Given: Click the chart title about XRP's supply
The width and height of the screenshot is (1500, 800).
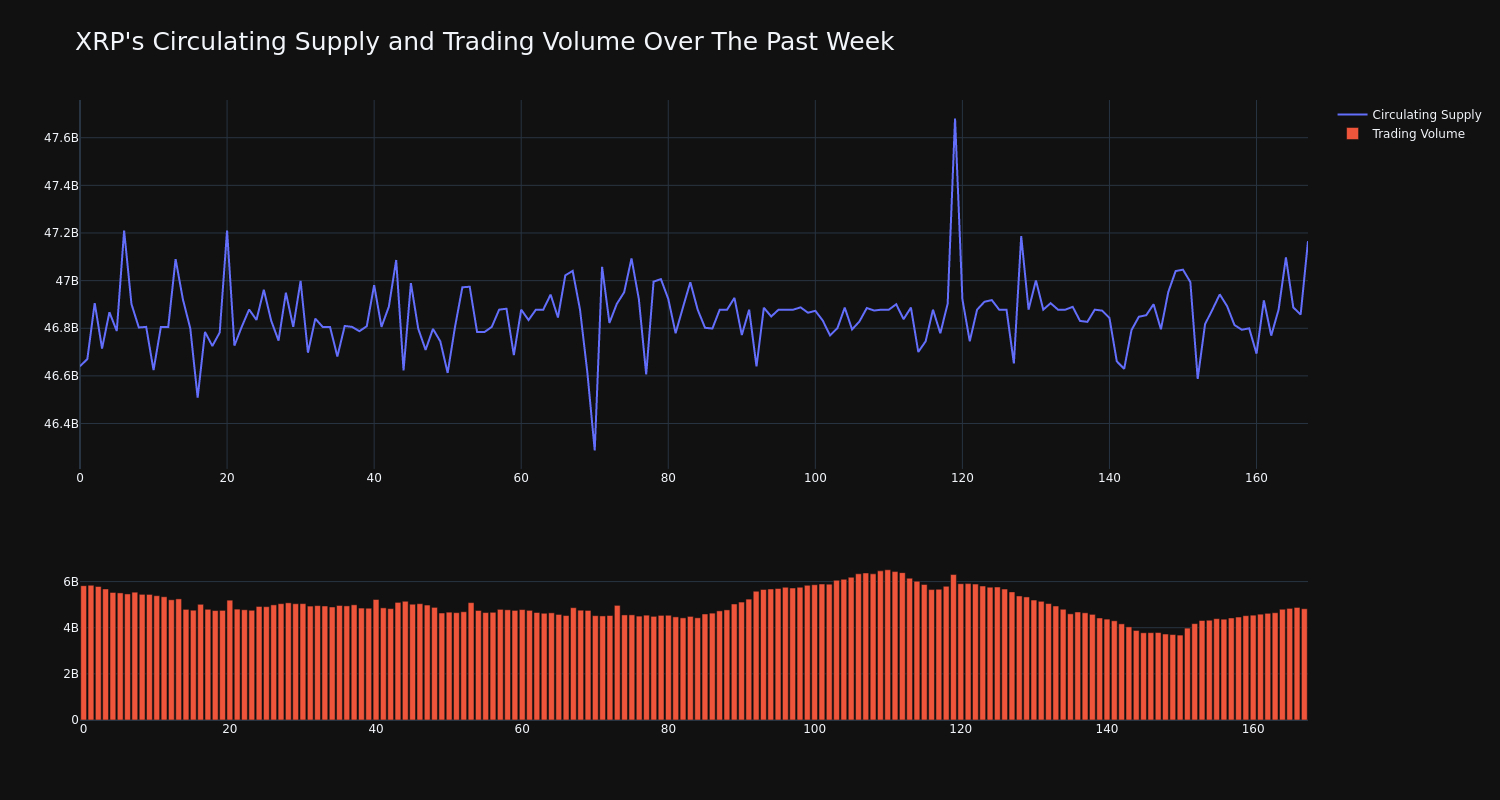Looking at the screenshot, I should (484, 42).
